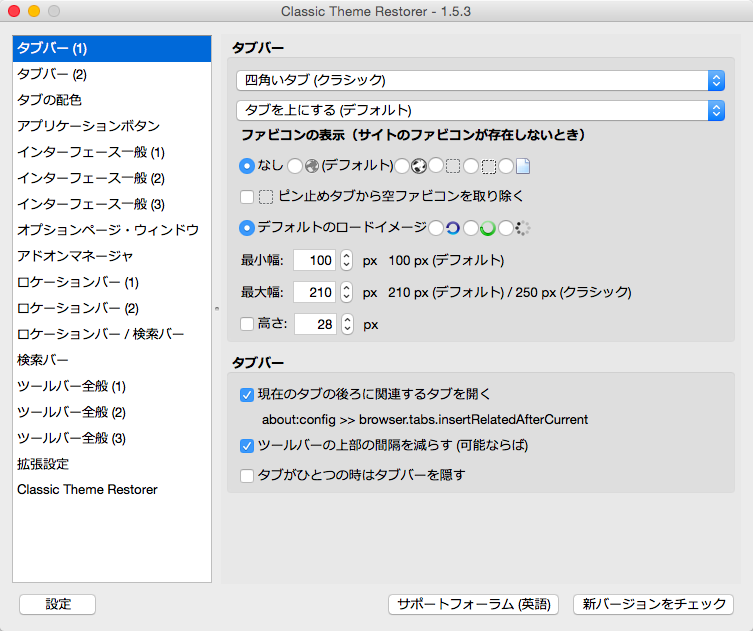
Task: Click dashed favicon icon beside ピン止めタブ checkbox
Action: click(x=266, y=197)
